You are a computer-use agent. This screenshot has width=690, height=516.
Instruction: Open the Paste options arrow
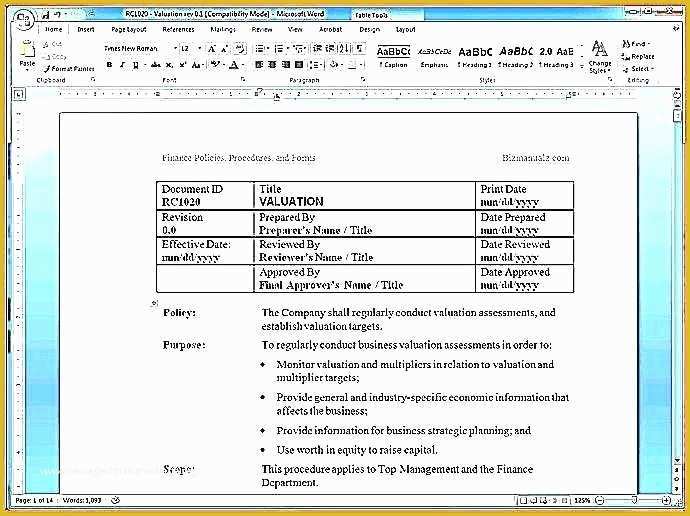coord(27,70)
